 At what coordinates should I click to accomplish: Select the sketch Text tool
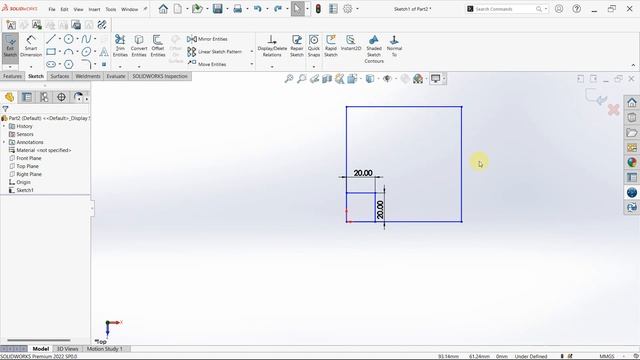click(x=104, y=52)
